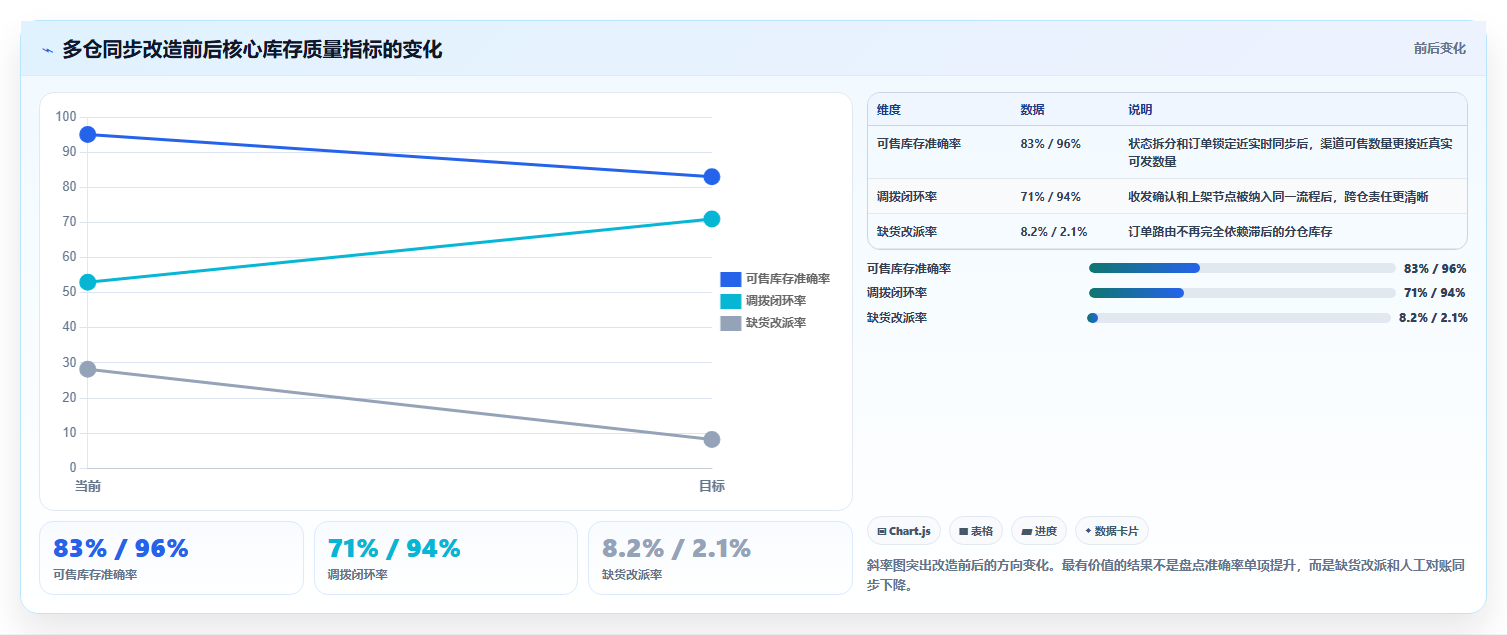
Task: Click the 缺货改派率 progress bar
Action: pyautogui.click(x=1239, y=318)
